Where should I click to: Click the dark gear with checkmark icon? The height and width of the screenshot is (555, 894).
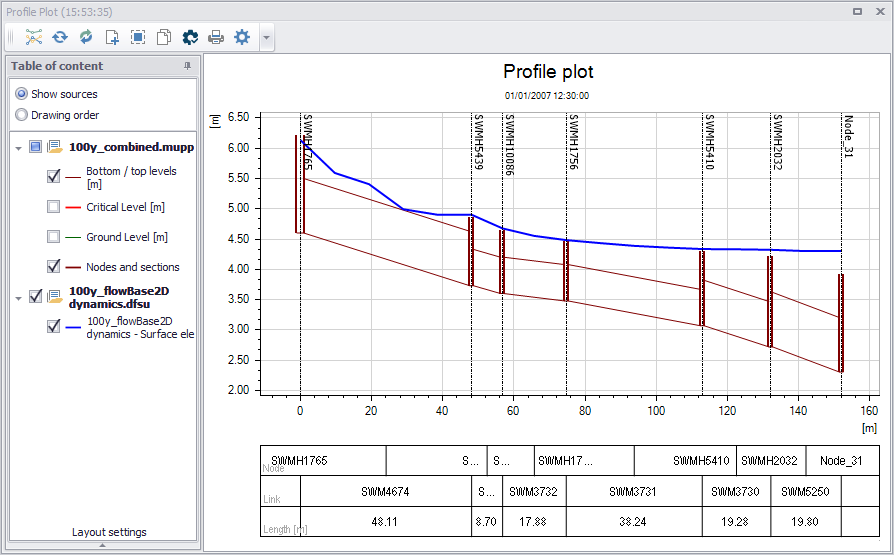point(190,37)
